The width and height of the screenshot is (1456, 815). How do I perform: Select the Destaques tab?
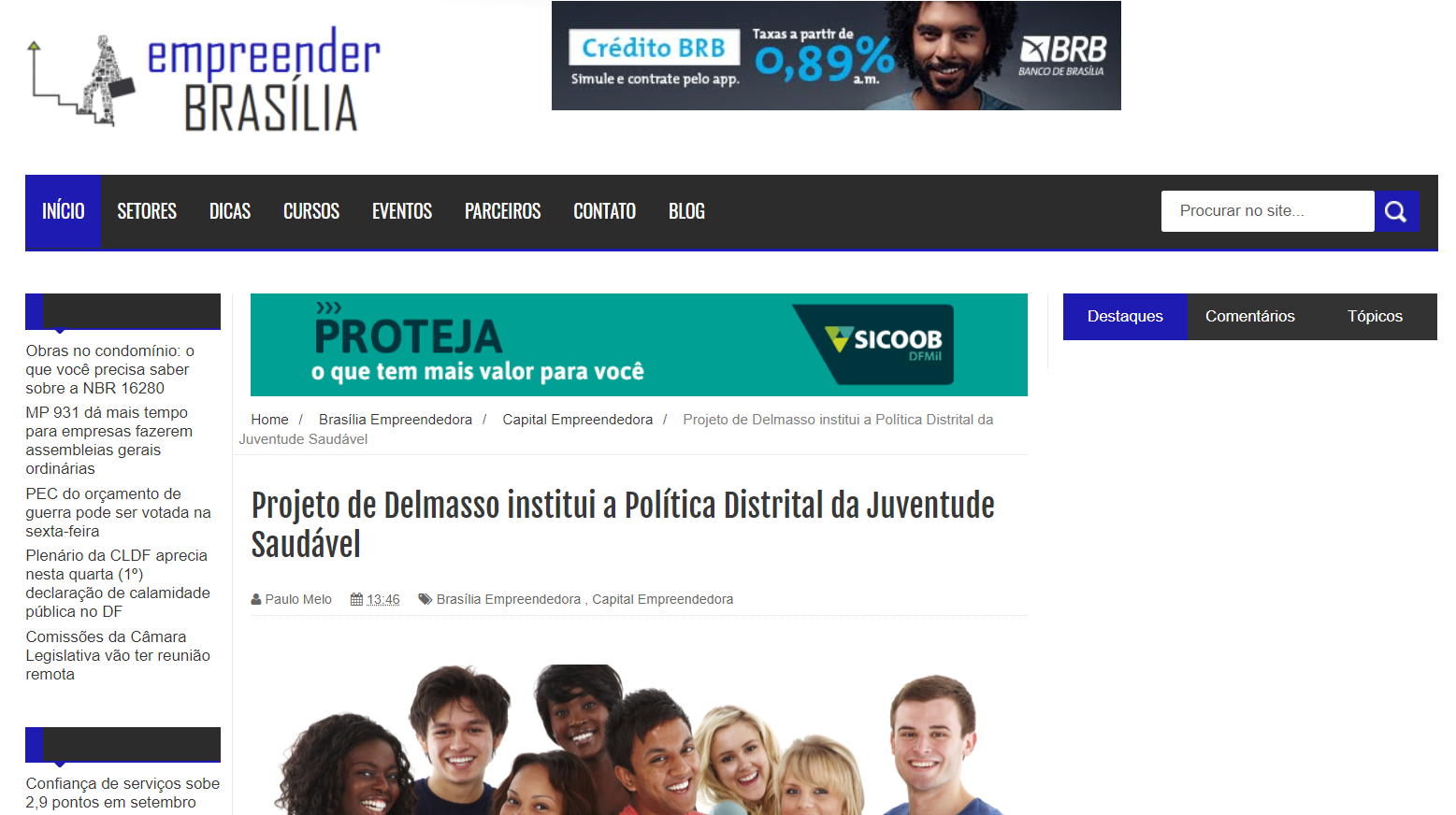[x=1125, y=317]
